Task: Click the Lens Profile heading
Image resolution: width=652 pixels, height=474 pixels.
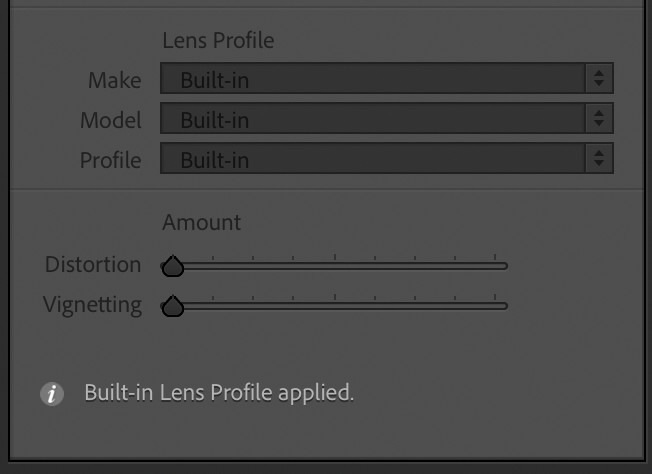Action: pos(218,41)
